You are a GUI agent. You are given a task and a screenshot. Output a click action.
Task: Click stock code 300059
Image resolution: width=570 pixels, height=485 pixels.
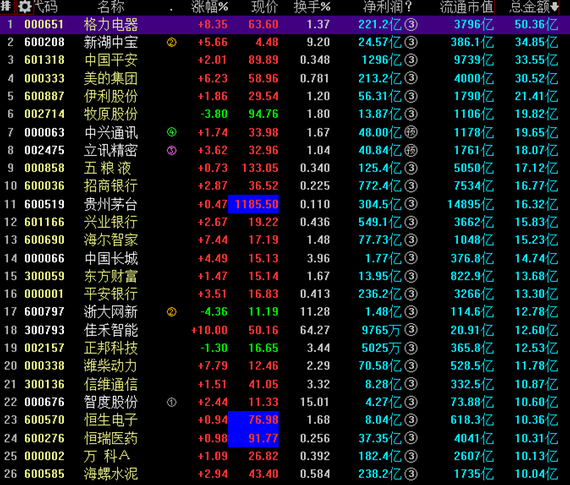tap(44, 276)
